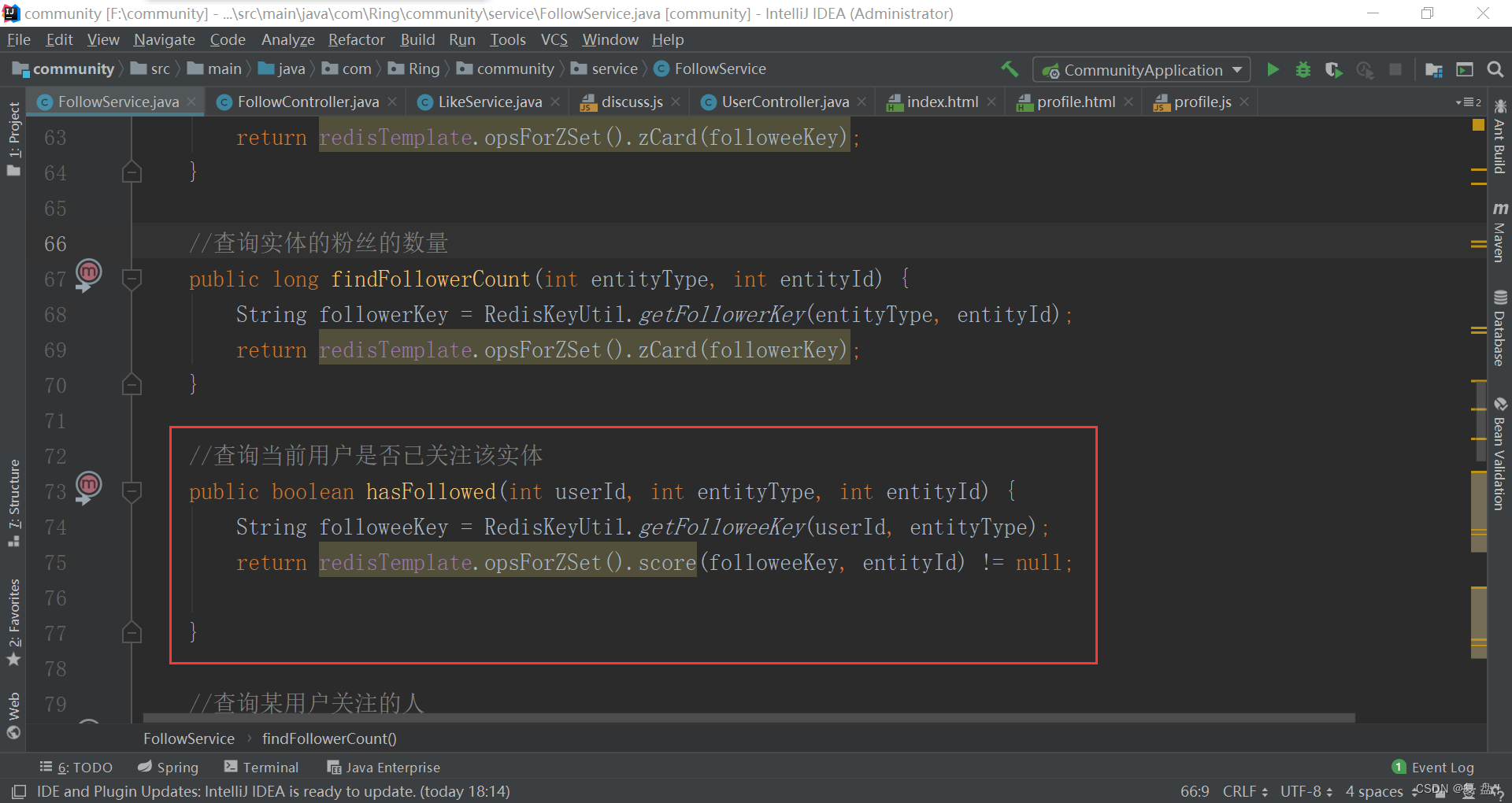Image resolution: width=1512 pixels, height=803 pixels.
Task: Open the Event Log
Action: 1433,767
